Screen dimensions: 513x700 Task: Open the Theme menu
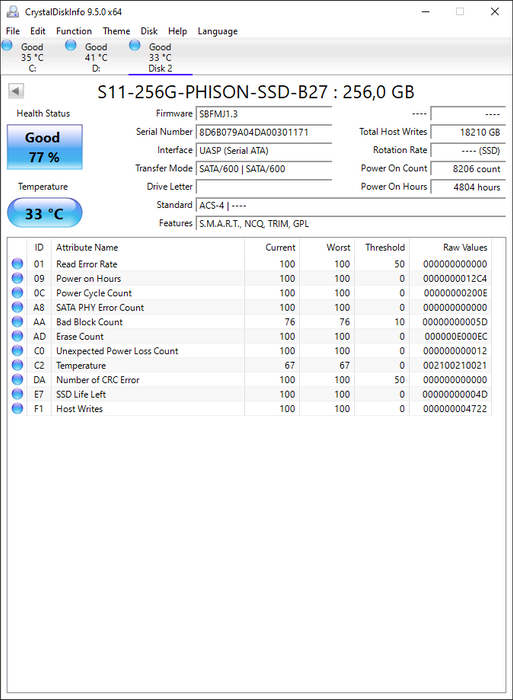[117, 31]
